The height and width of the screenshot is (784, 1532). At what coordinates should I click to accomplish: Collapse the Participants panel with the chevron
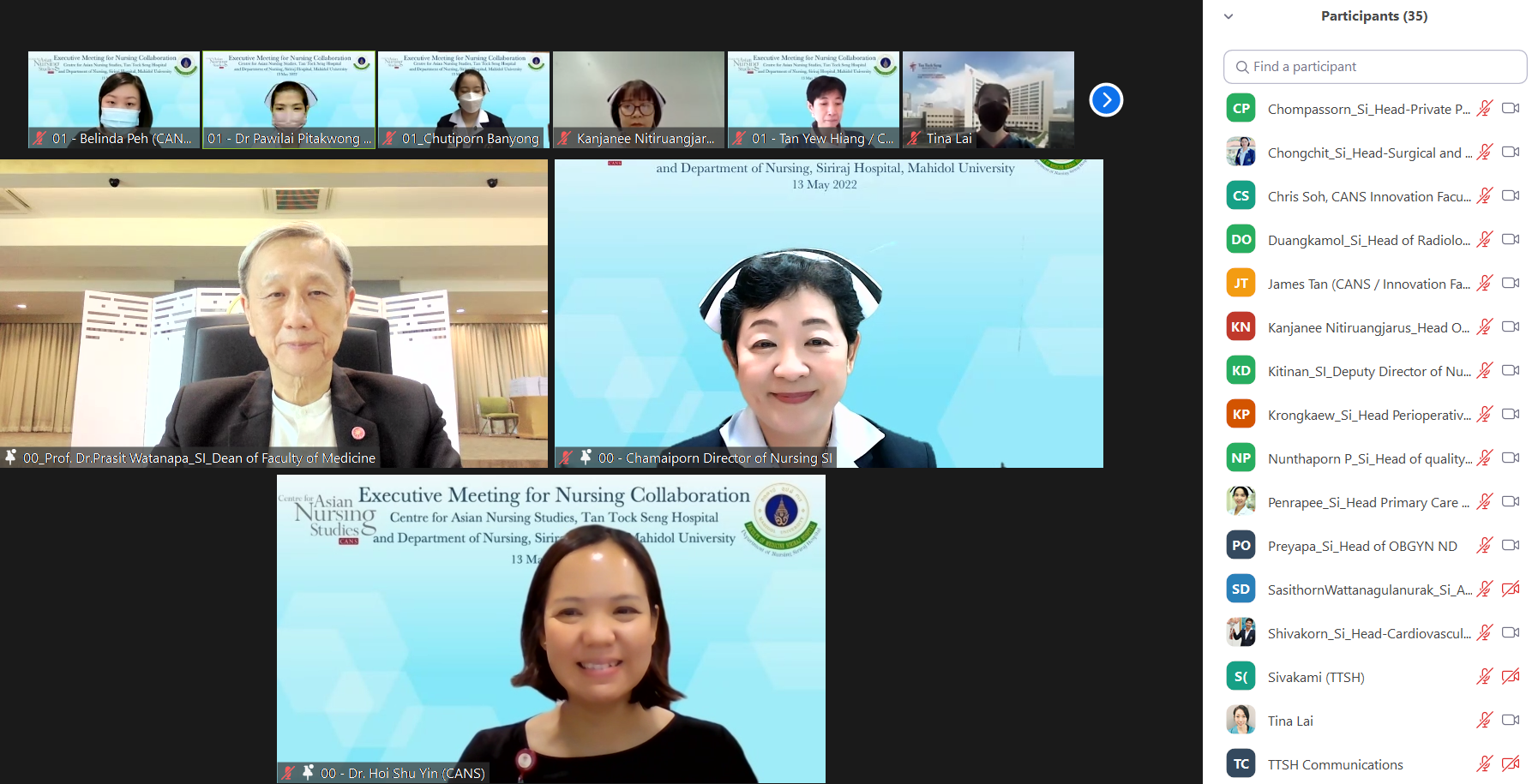click(x=1229, y=16)
